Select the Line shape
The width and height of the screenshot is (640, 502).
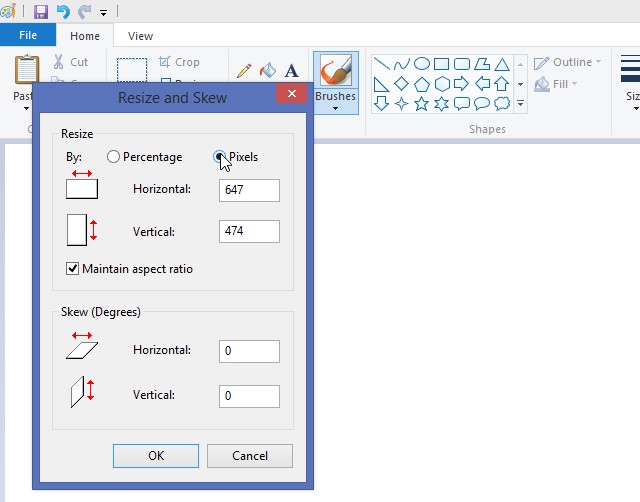coord(382,64)
